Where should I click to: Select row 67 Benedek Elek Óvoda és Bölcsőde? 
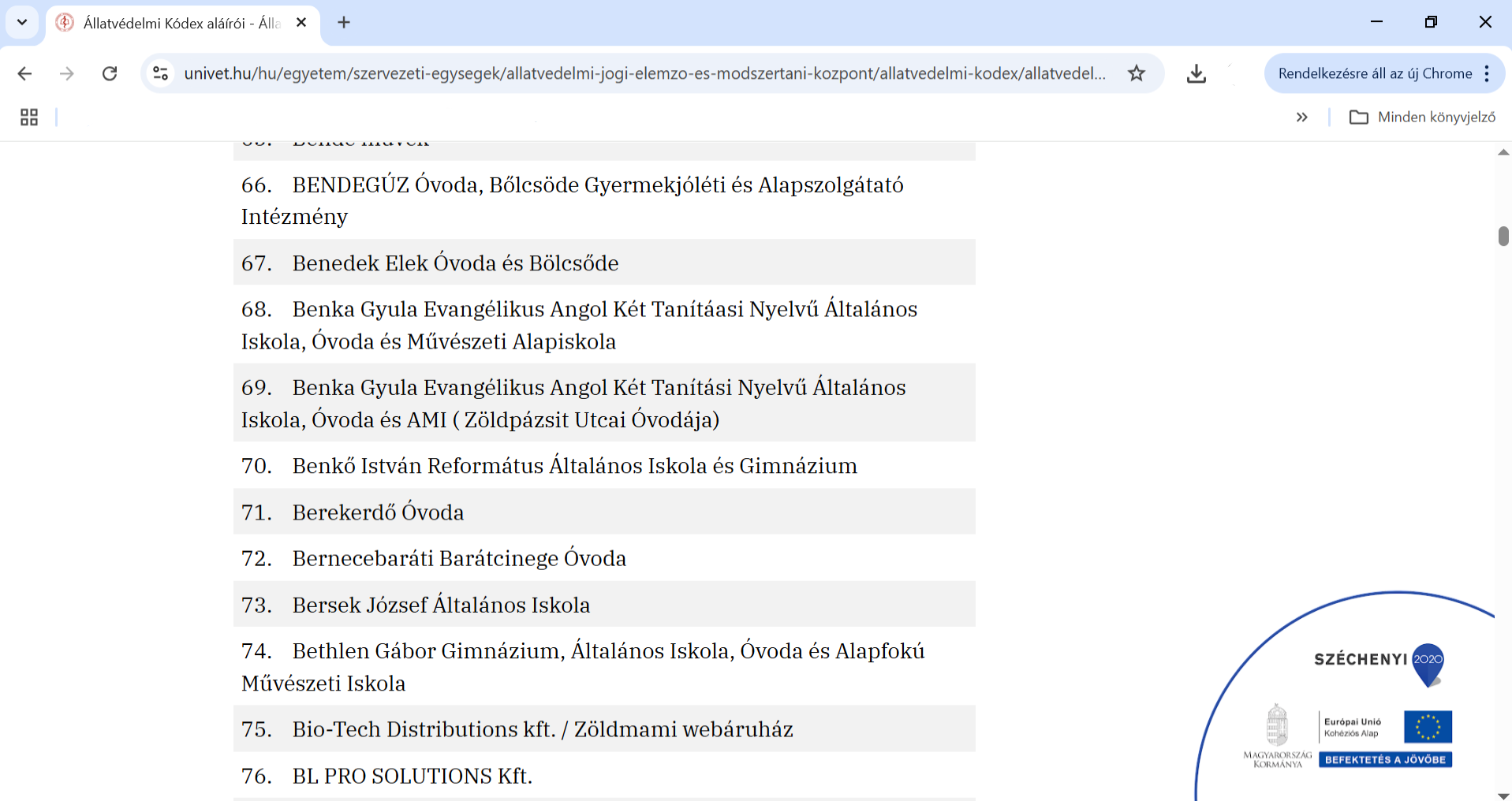[604, 263]
